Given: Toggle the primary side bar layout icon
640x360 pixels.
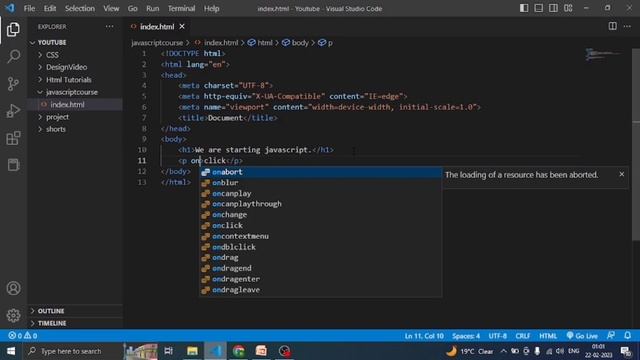Looking at the screenshot, I should click(x=524, y=8).
